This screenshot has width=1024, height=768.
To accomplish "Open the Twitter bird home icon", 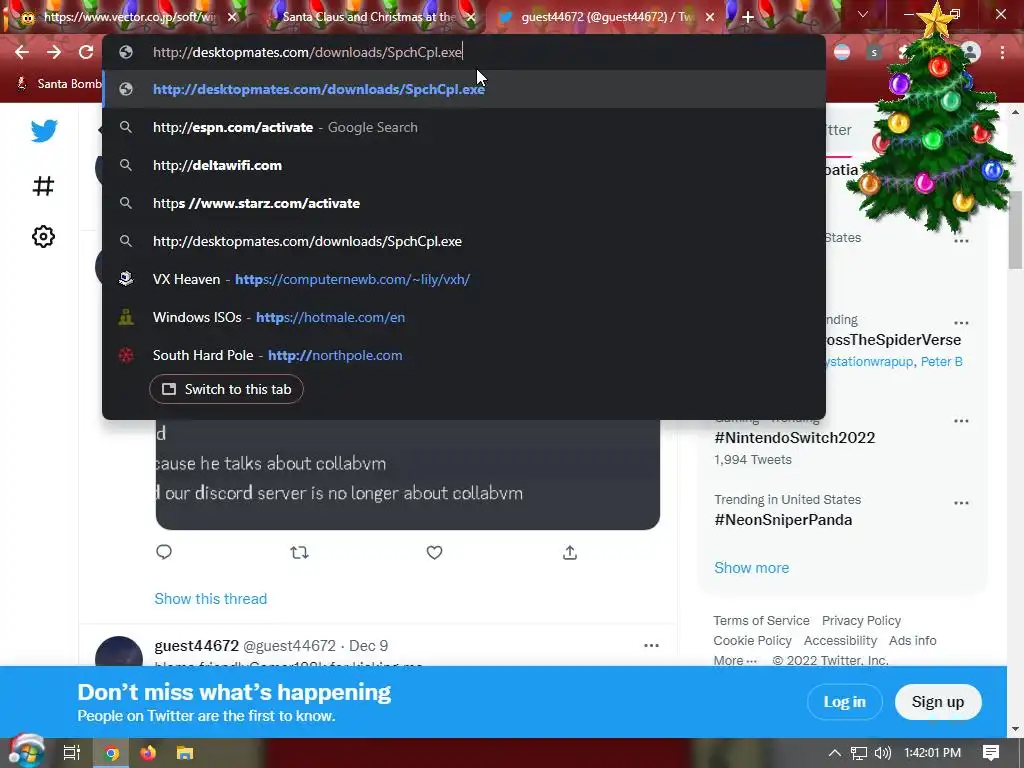I will tap(44, 131).
